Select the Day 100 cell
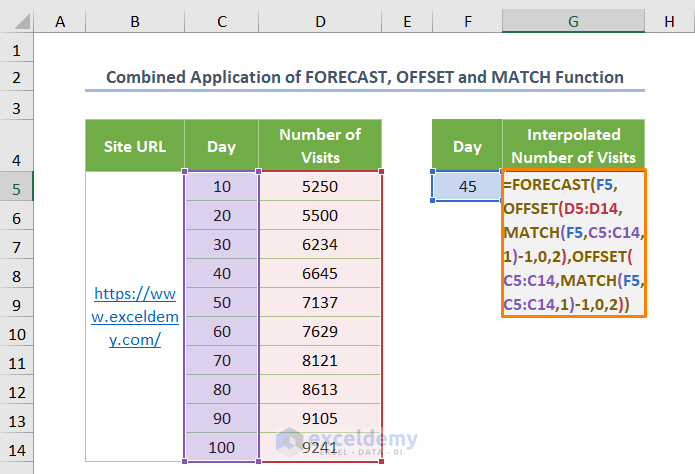The width and height of the screenshot is (695, 474). [x=221, y=447]
